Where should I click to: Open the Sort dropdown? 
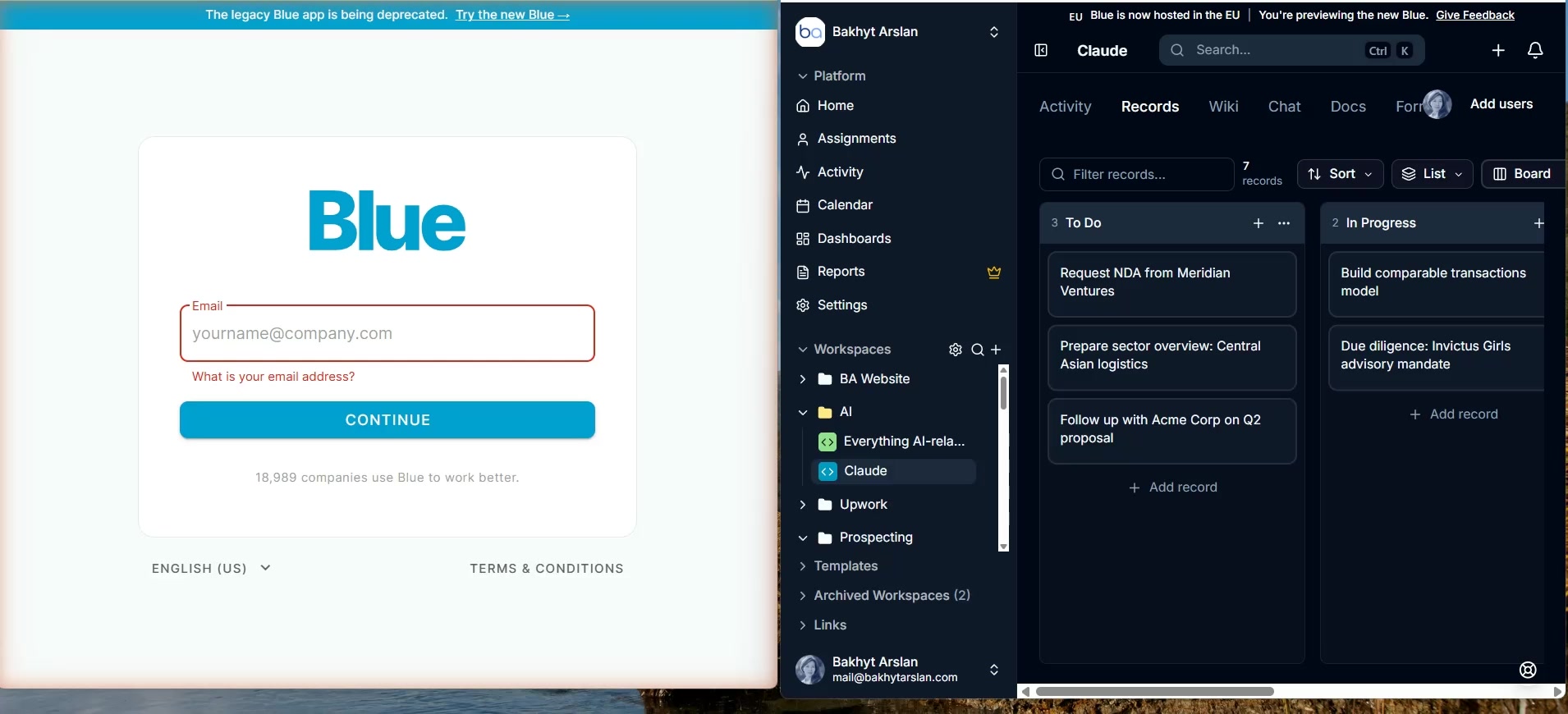(x=1340, y=174)
